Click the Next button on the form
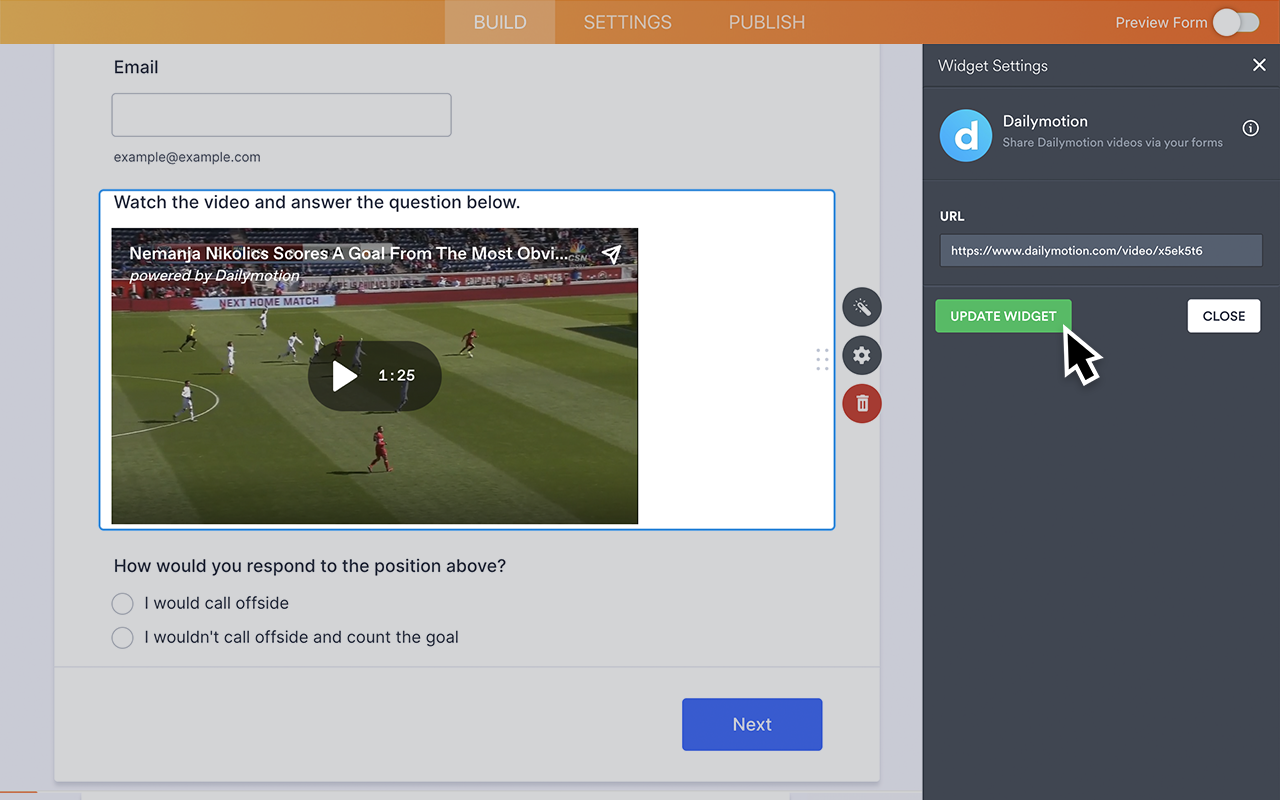The width and height of the screenshot is (1280, 800). 752,724
